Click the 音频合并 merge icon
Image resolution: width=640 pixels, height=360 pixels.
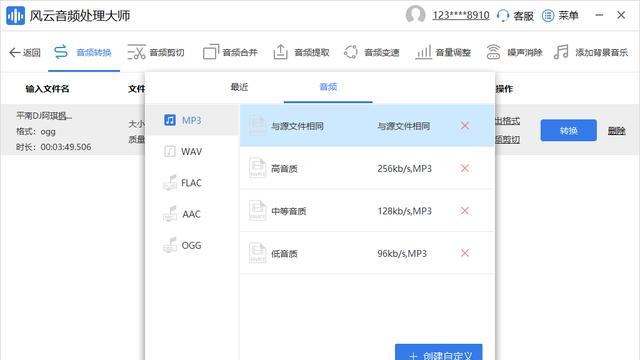pyautogui.click(x=211, y=52)
